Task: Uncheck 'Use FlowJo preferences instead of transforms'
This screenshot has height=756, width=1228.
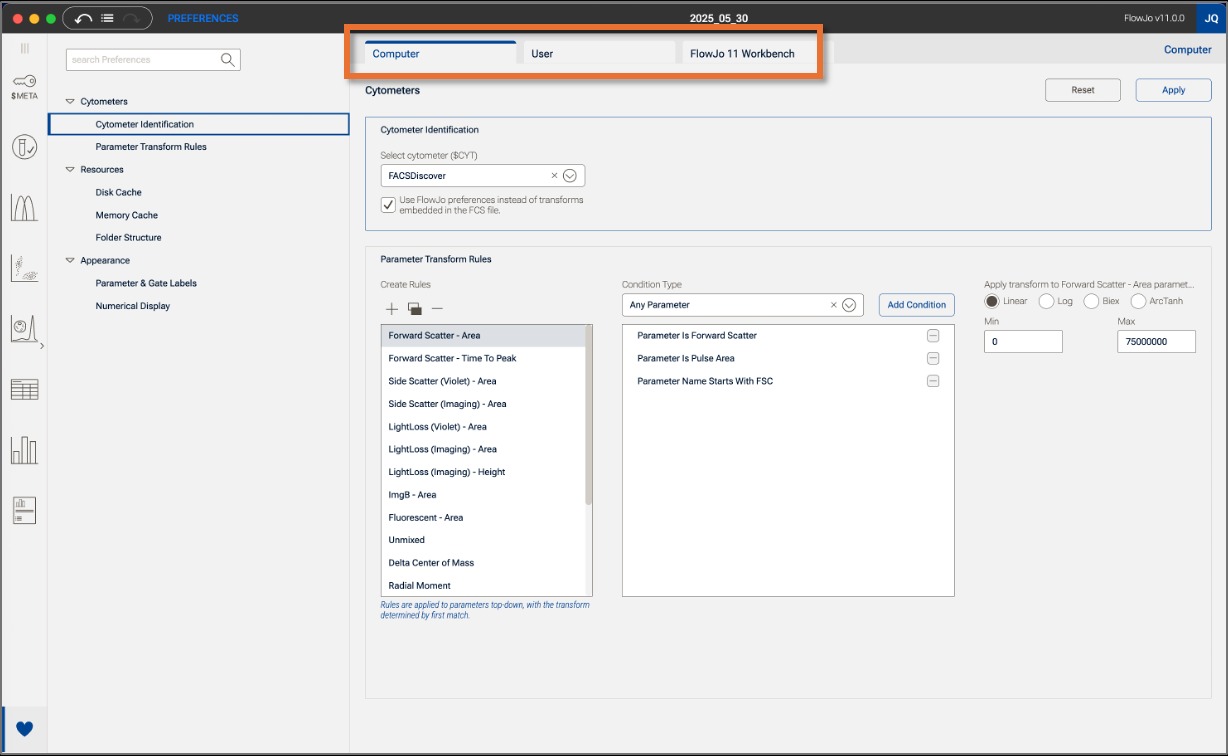Action: point(388,204)
